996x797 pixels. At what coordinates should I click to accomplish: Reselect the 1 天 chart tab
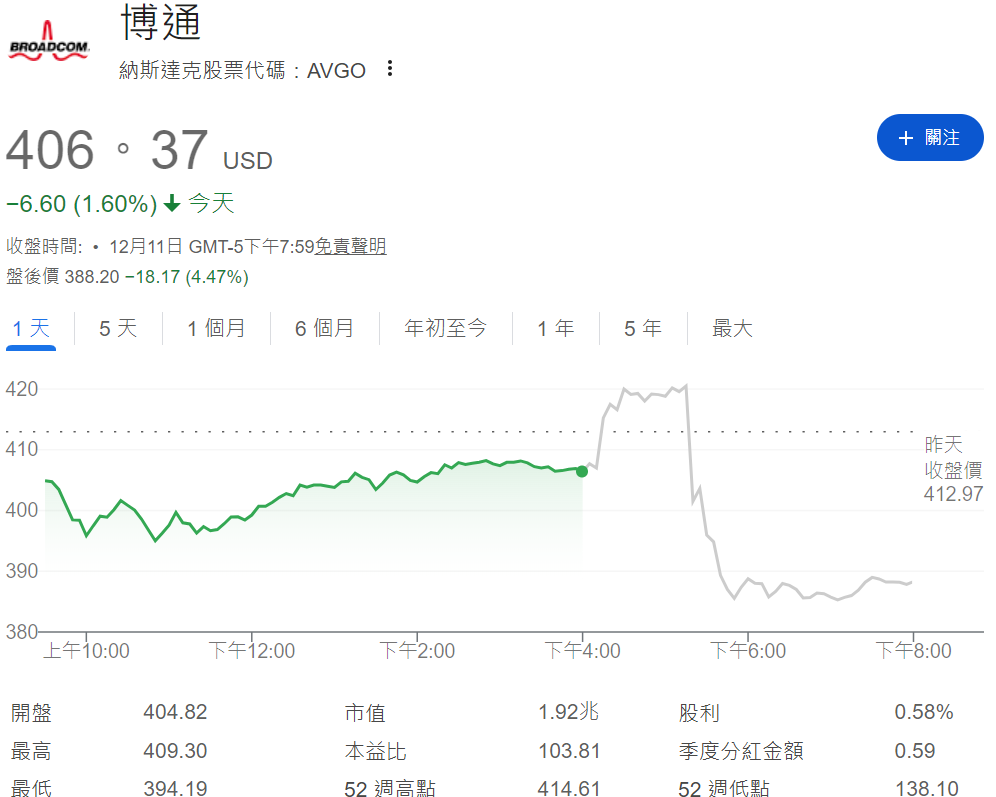(30, 328)
